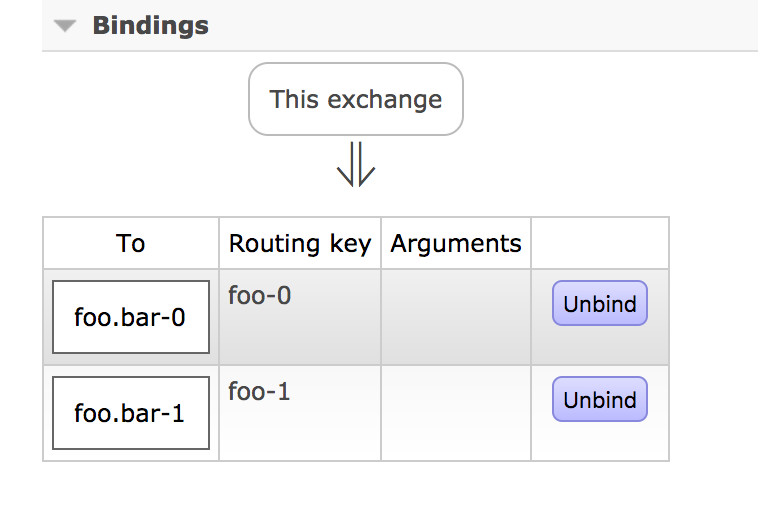Click the double downward arrow icon

coord(355,165)
